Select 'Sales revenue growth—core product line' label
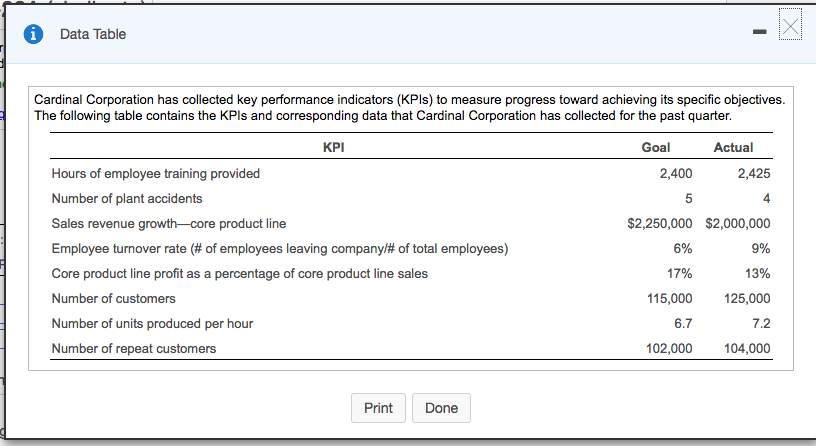816x446 pixels. point(169,223)
